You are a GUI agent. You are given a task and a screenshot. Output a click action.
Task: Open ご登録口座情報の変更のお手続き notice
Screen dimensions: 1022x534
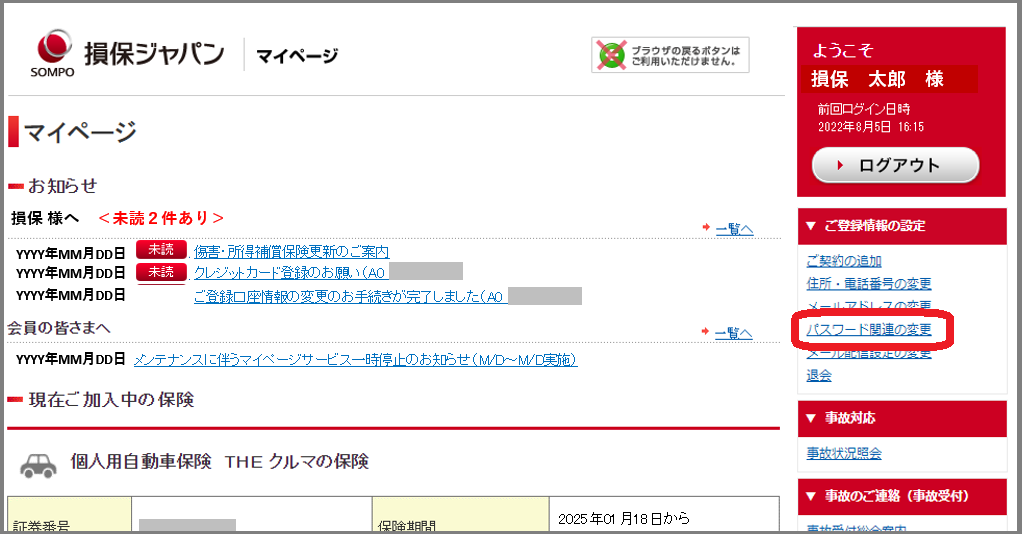(349, 297)
